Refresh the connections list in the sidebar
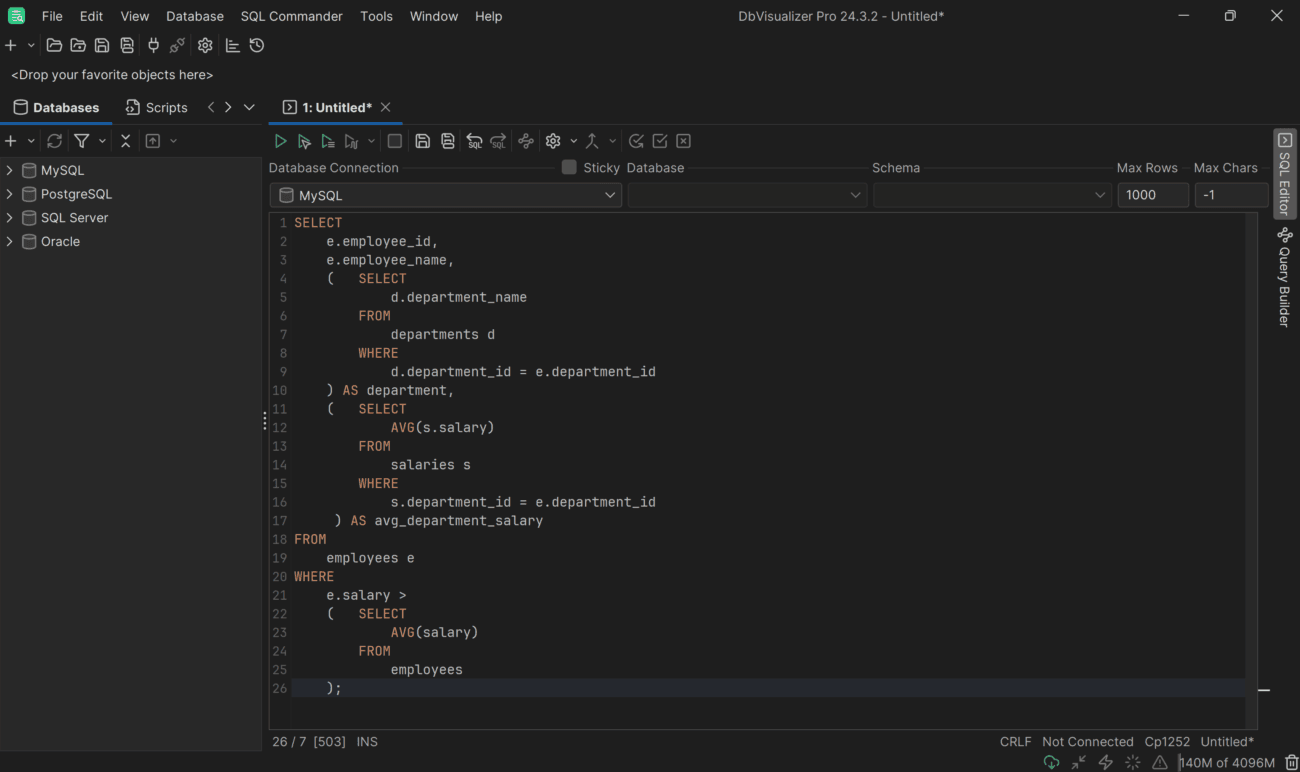The width and height of the screenshot is (1300, 772). 54,140
